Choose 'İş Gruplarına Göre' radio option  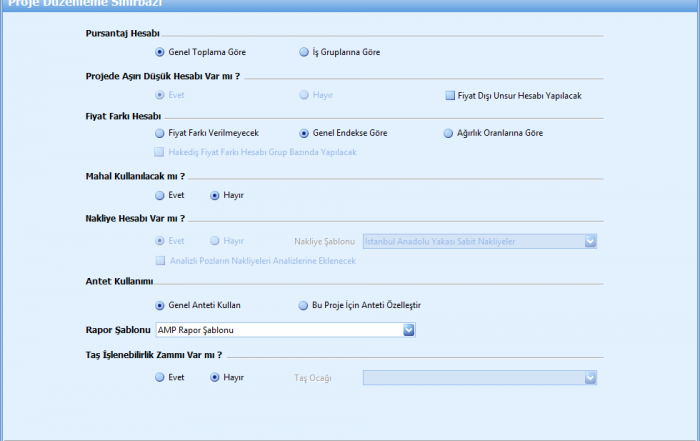click(304, 52)
